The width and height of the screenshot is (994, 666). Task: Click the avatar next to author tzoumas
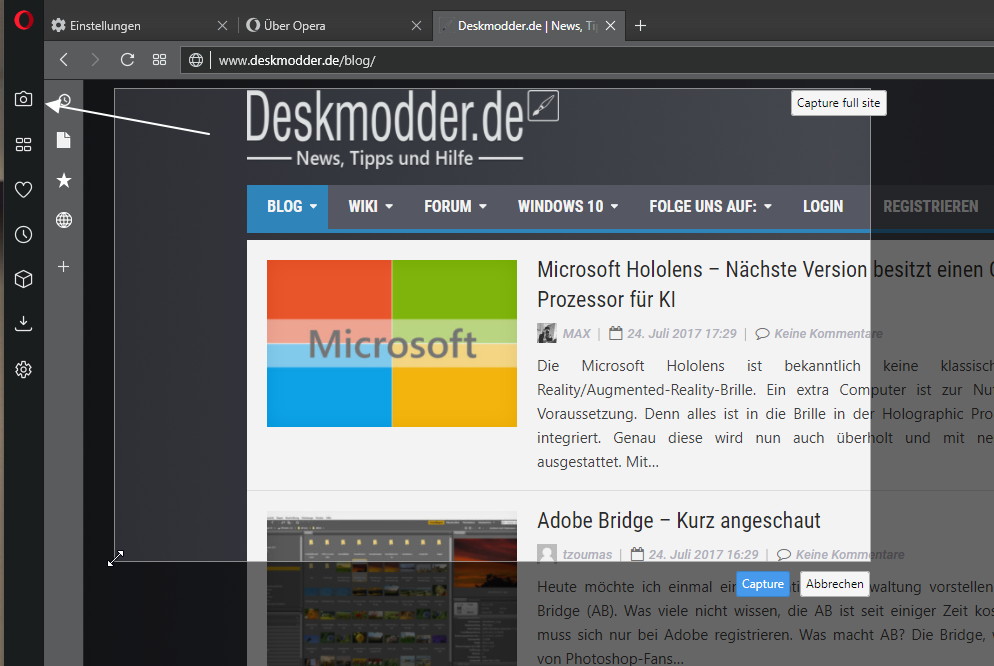(546, 554)
